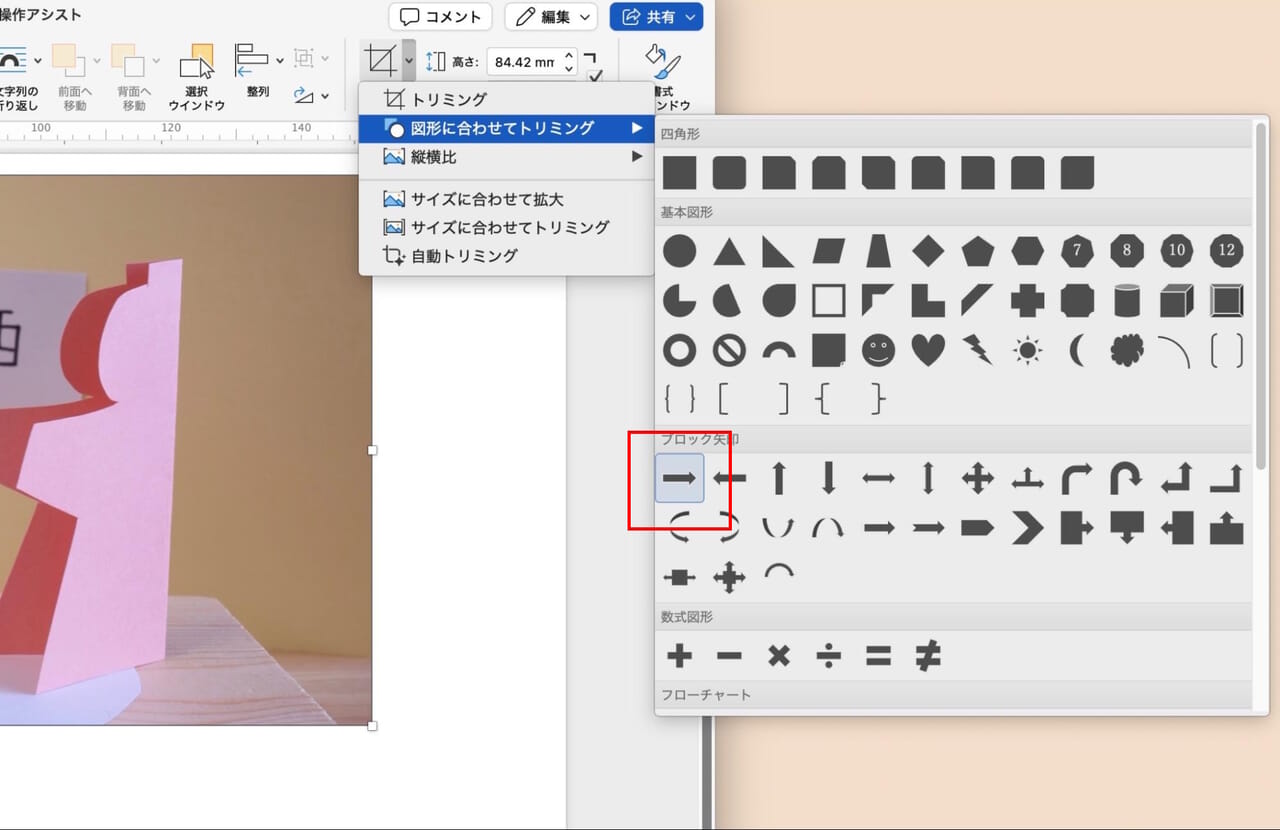Increment height with the stepper arrow
The width and height of the screenshot is (1280, 830).
(x=567, y=56)
